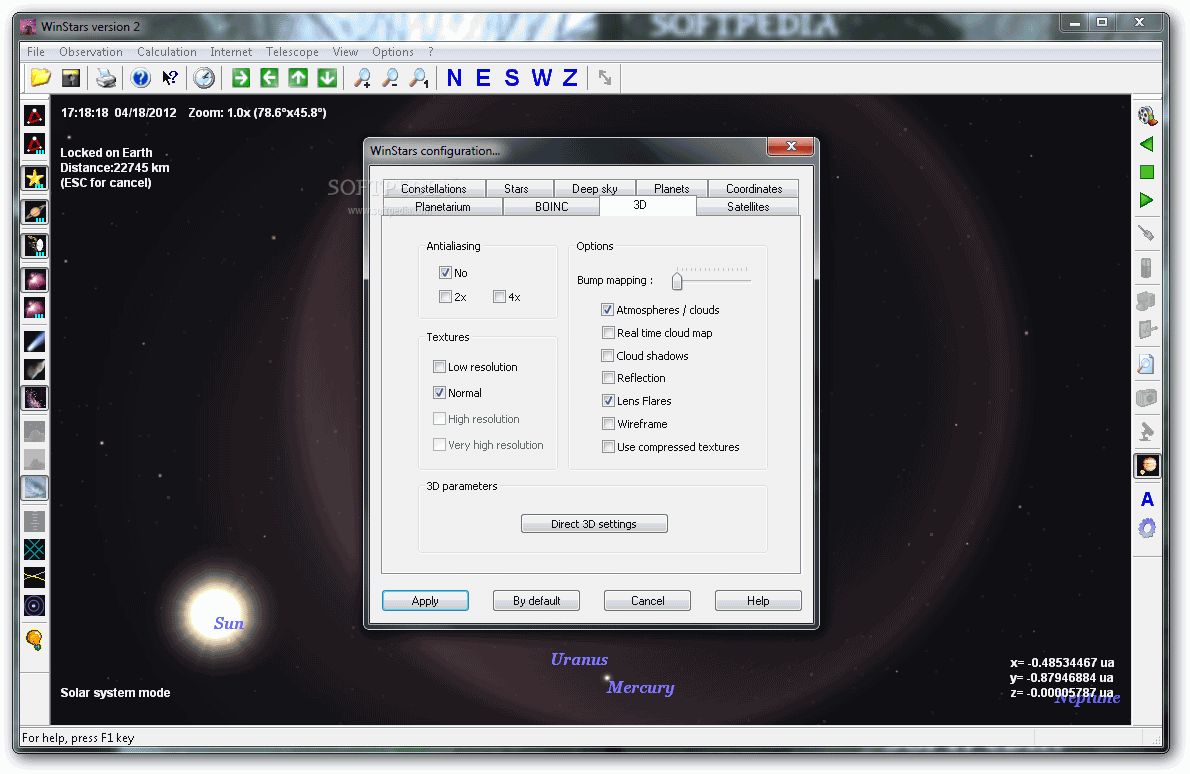Enable Use compressed textures
Viewport: 1190px width, 774px height.
(x=608, y=446)
